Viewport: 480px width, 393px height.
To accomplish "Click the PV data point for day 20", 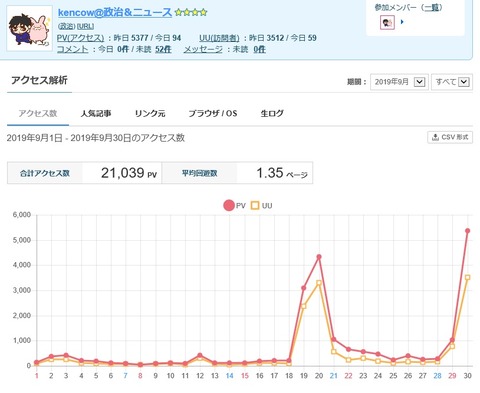I will coord(319,257).
